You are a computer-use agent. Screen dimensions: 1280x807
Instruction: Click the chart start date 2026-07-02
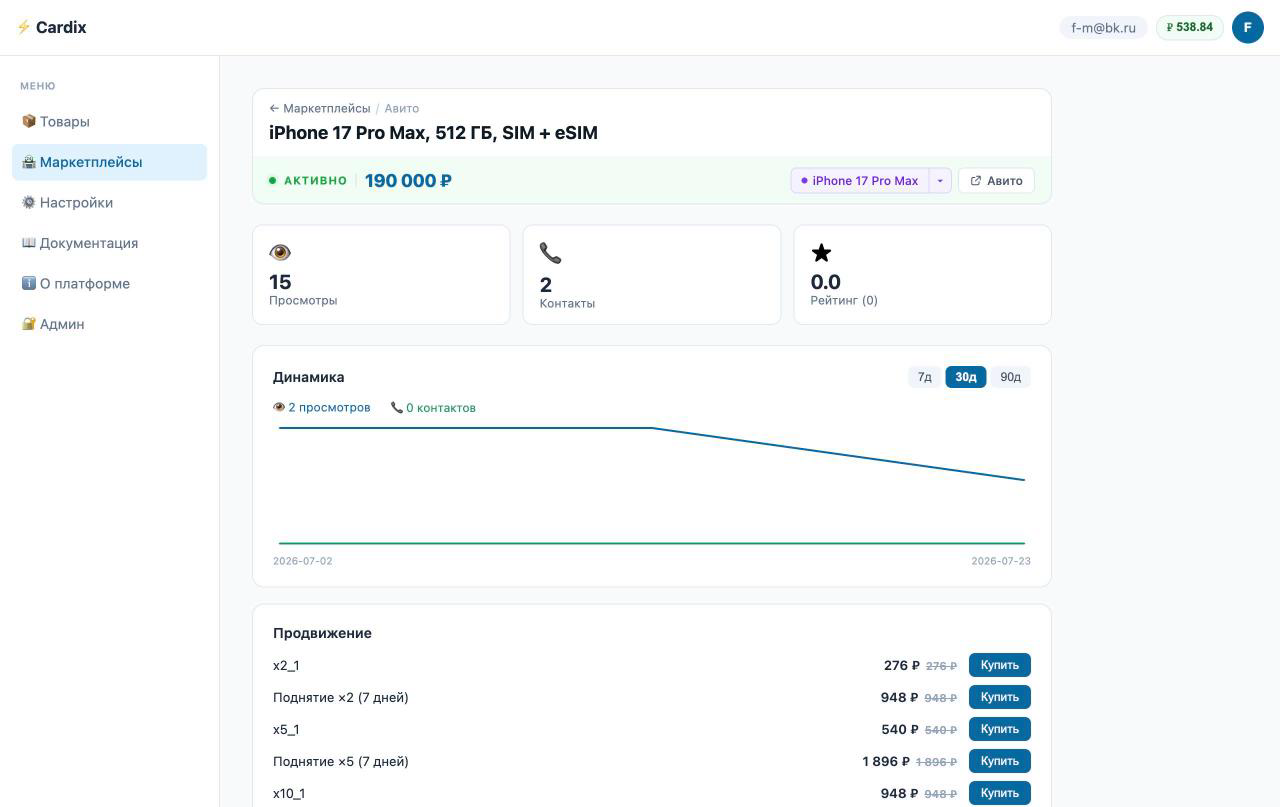tap(303, 561)
